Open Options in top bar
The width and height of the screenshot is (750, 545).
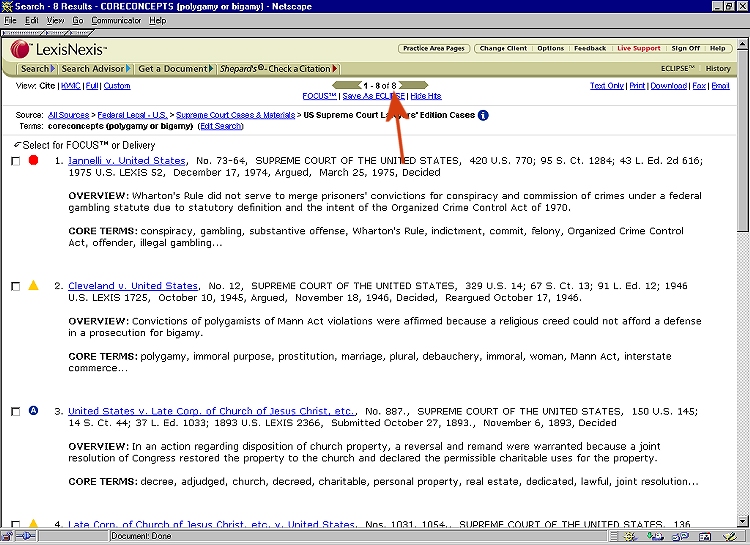point(551,48)
